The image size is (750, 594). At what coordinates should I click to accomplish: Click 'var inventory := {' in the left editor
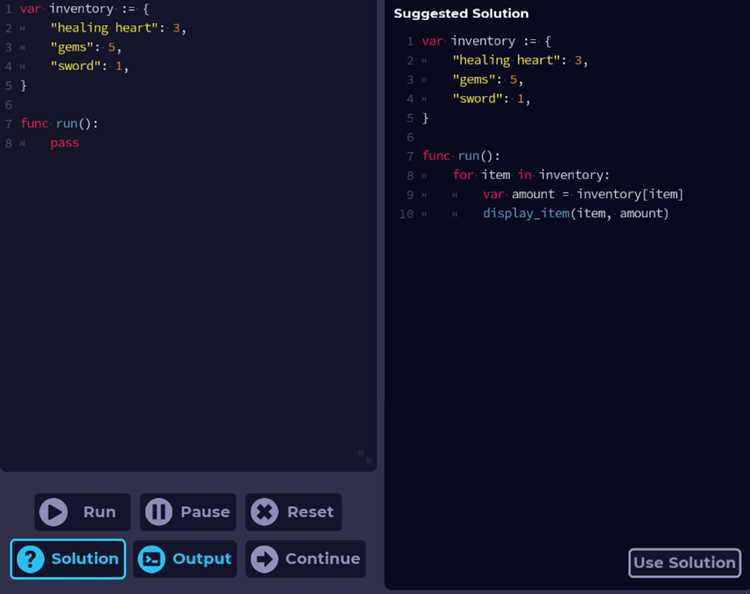(85, 9)
